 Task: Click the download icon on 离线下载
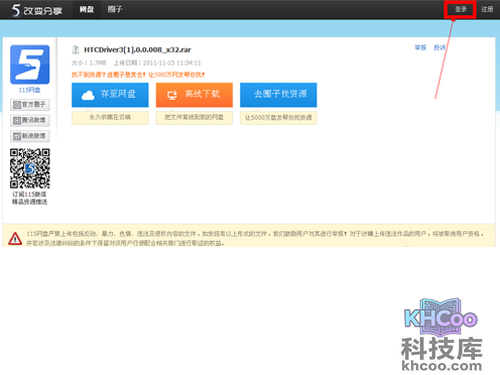(172, 96)
